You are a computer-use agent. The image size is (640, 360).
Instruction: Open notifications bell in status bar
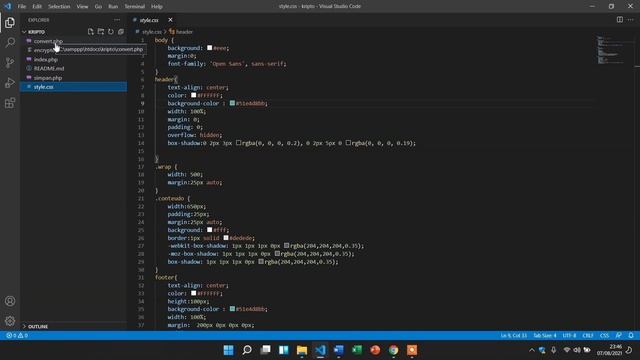pyautogui.click(x=631, y=335)
